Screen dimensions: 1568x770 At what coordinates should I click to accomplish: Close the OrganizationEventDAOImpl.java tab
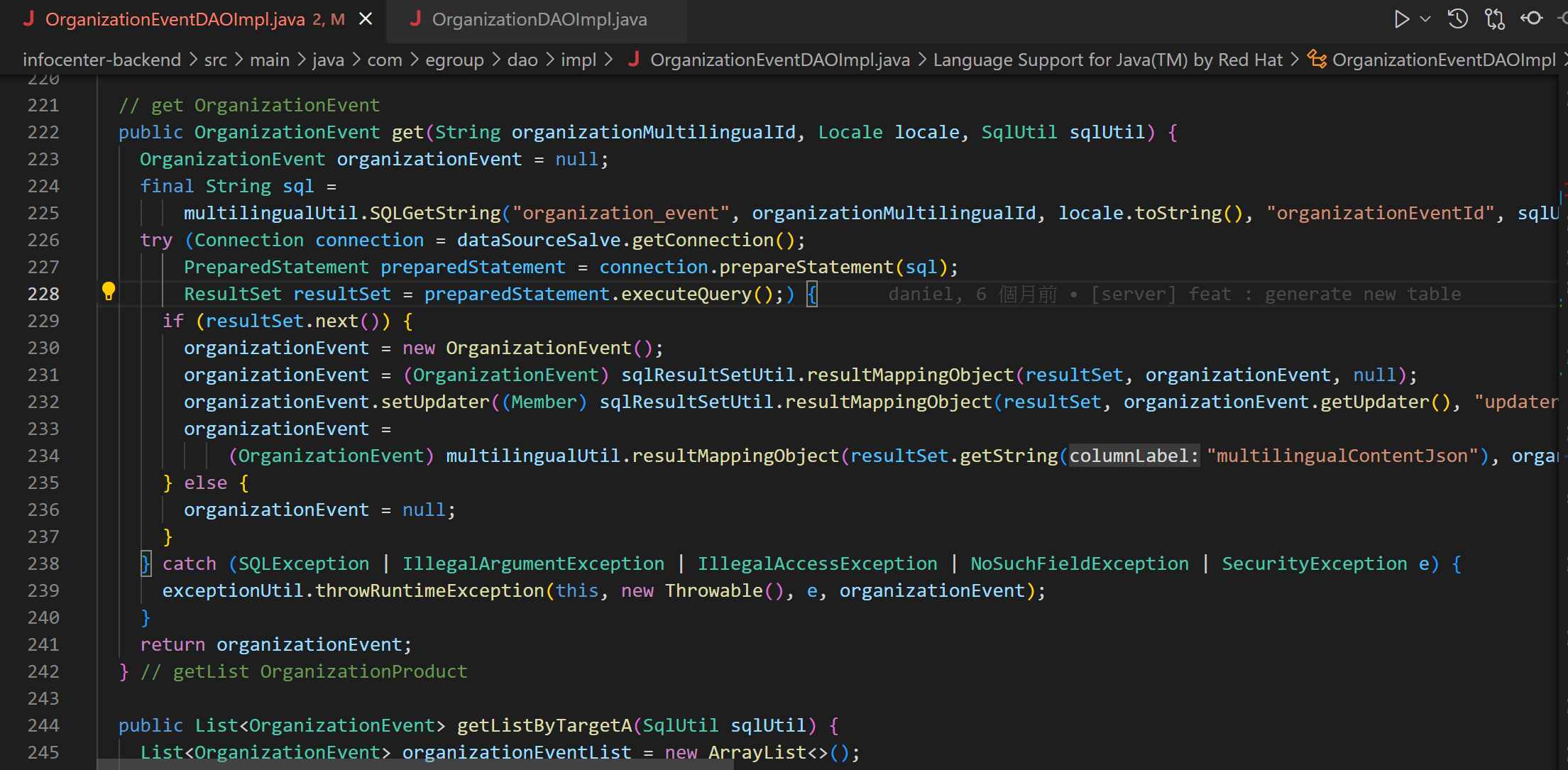click(366, 18)
